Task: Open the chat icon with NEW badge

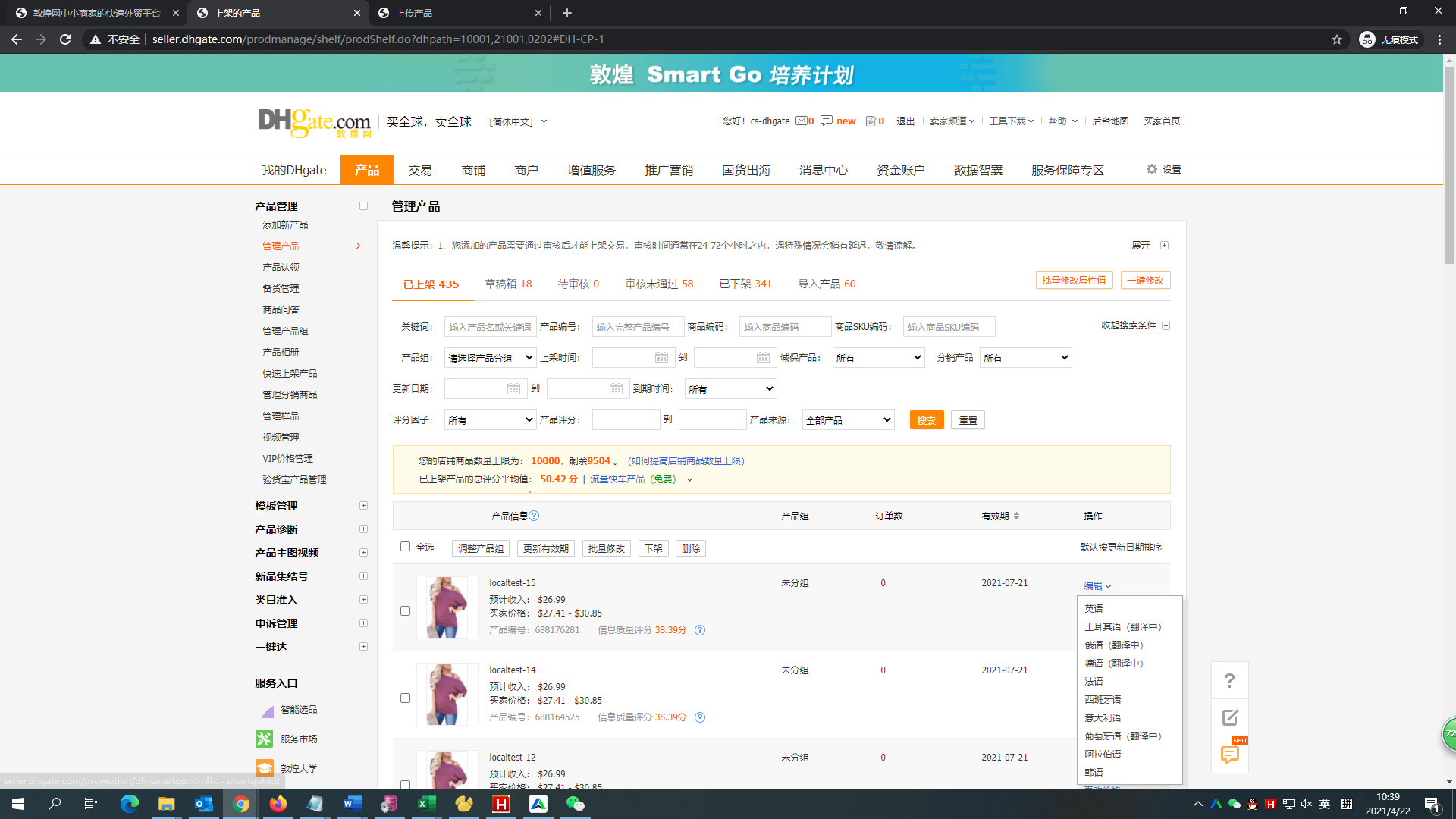Action: (1229, 755)
